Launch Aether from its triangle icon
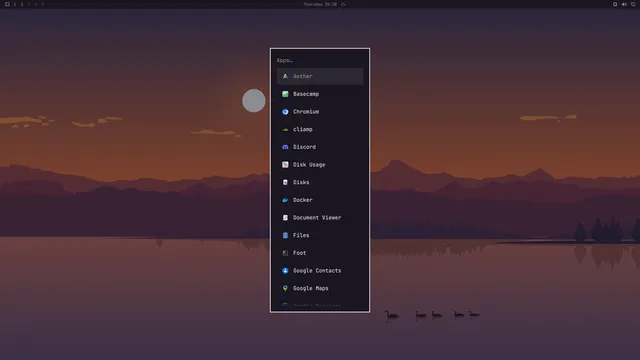The height and width of the screenshot is (360, 640). coord(285,76)
